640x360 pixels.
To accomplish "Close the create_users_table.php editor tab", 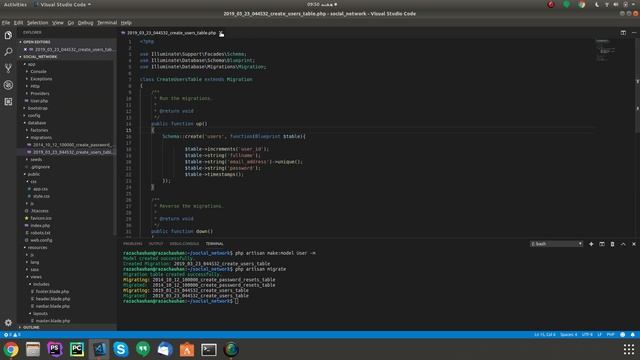I will point(221,33).
